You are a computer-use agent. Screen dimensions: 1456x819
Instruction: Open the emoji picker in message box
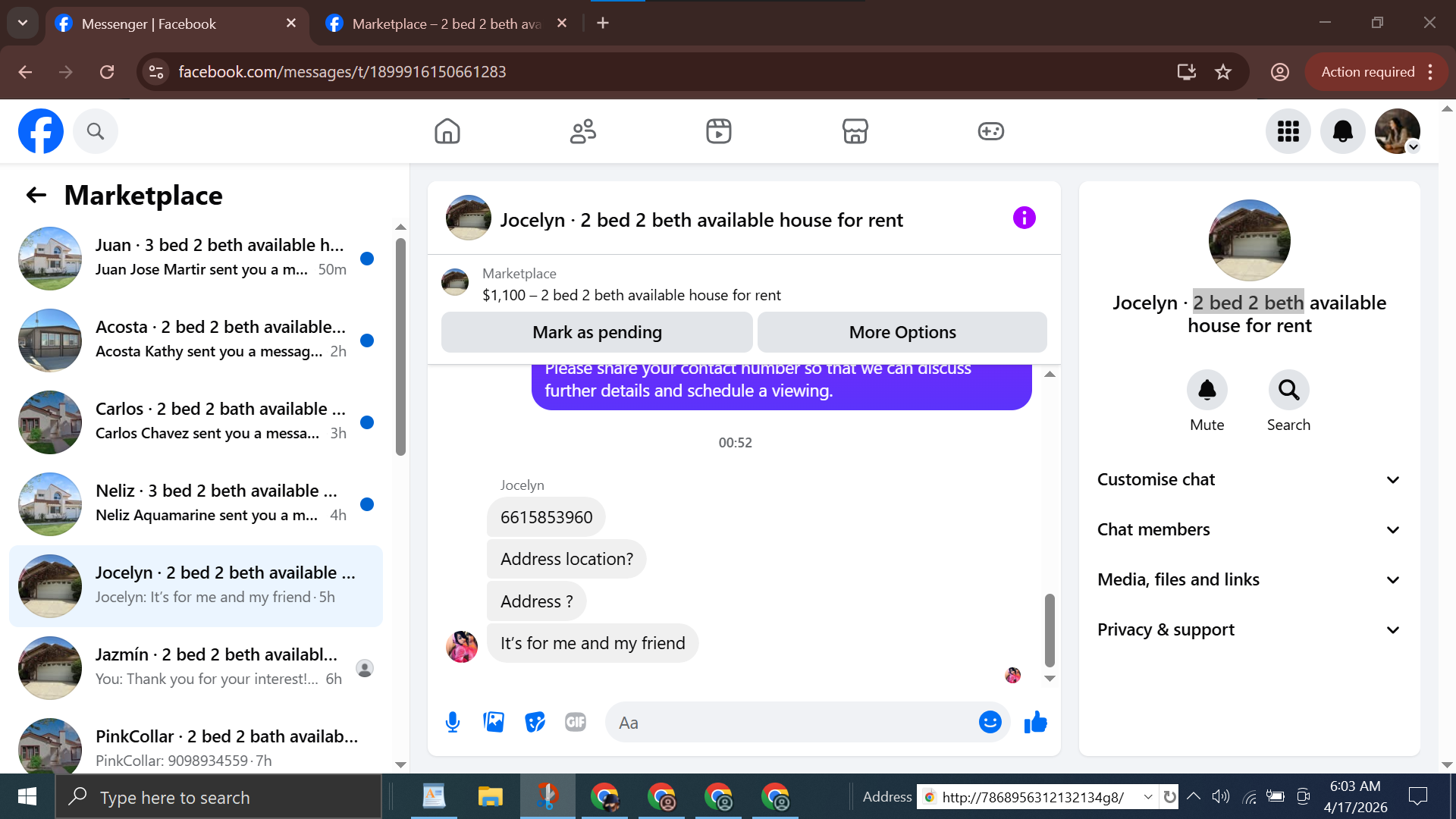[990, 722]
